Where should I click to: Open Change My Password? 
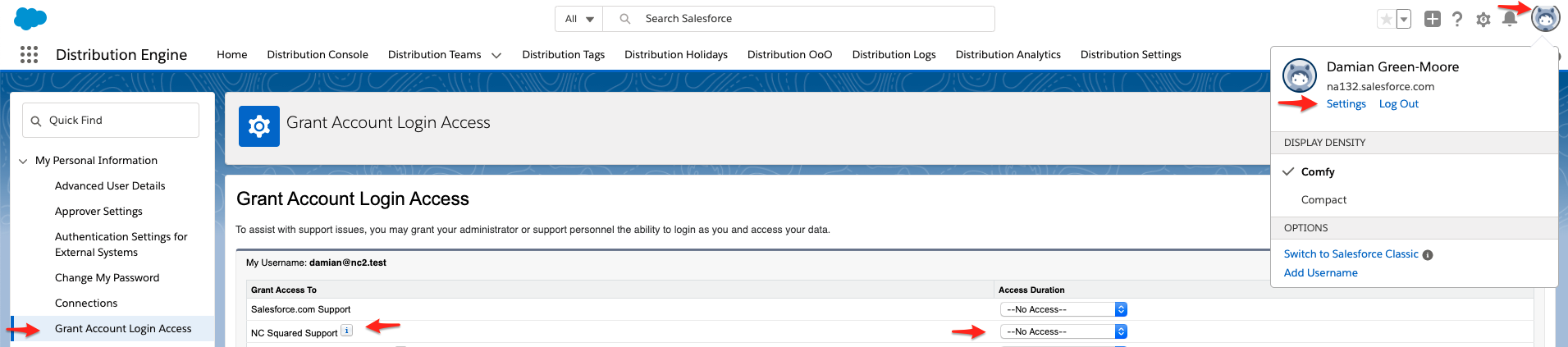tap(107, 278)
